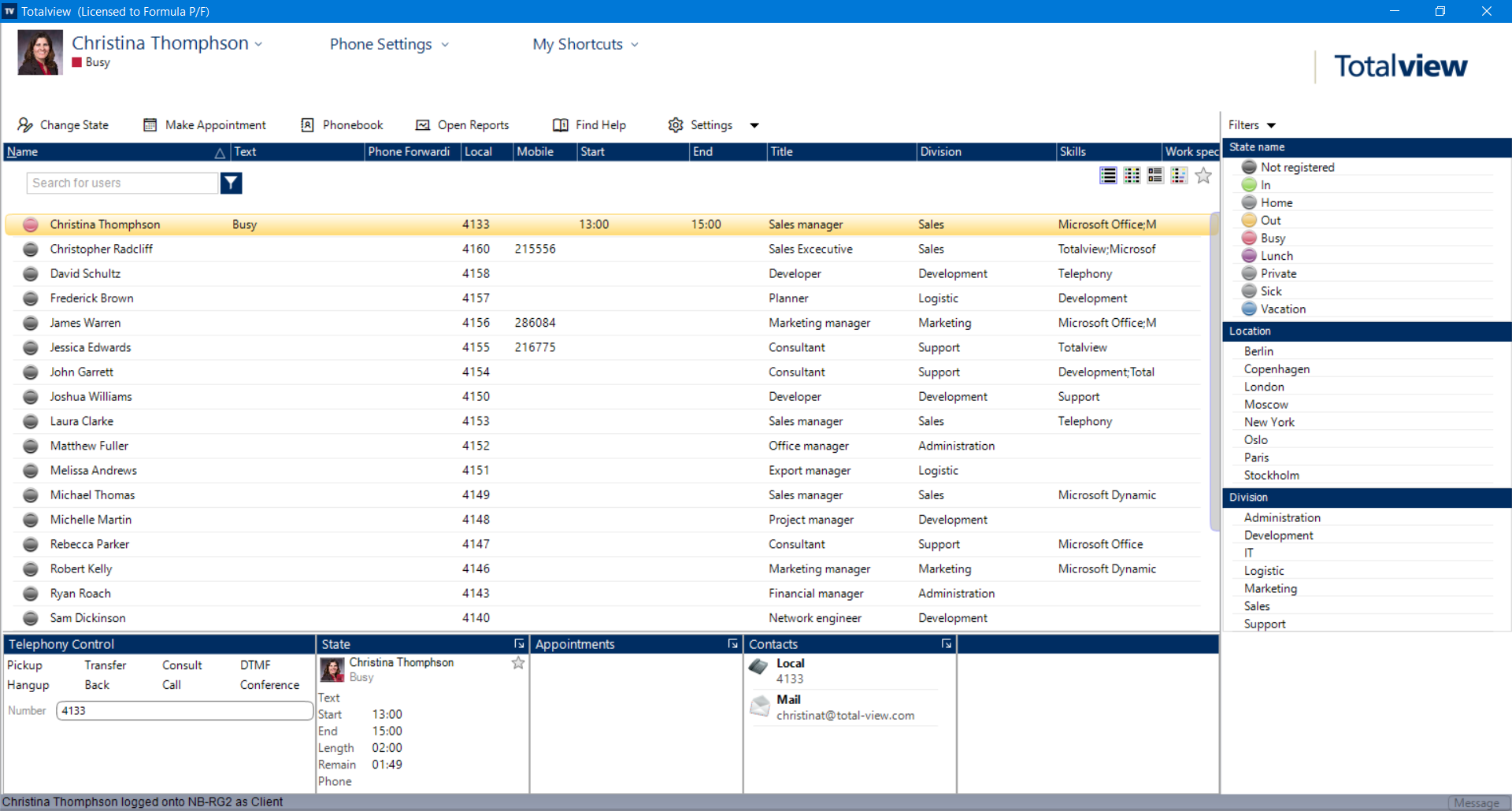Click the favorite star in State panel
The image size is (1512, 811).
tap(518, 663)
